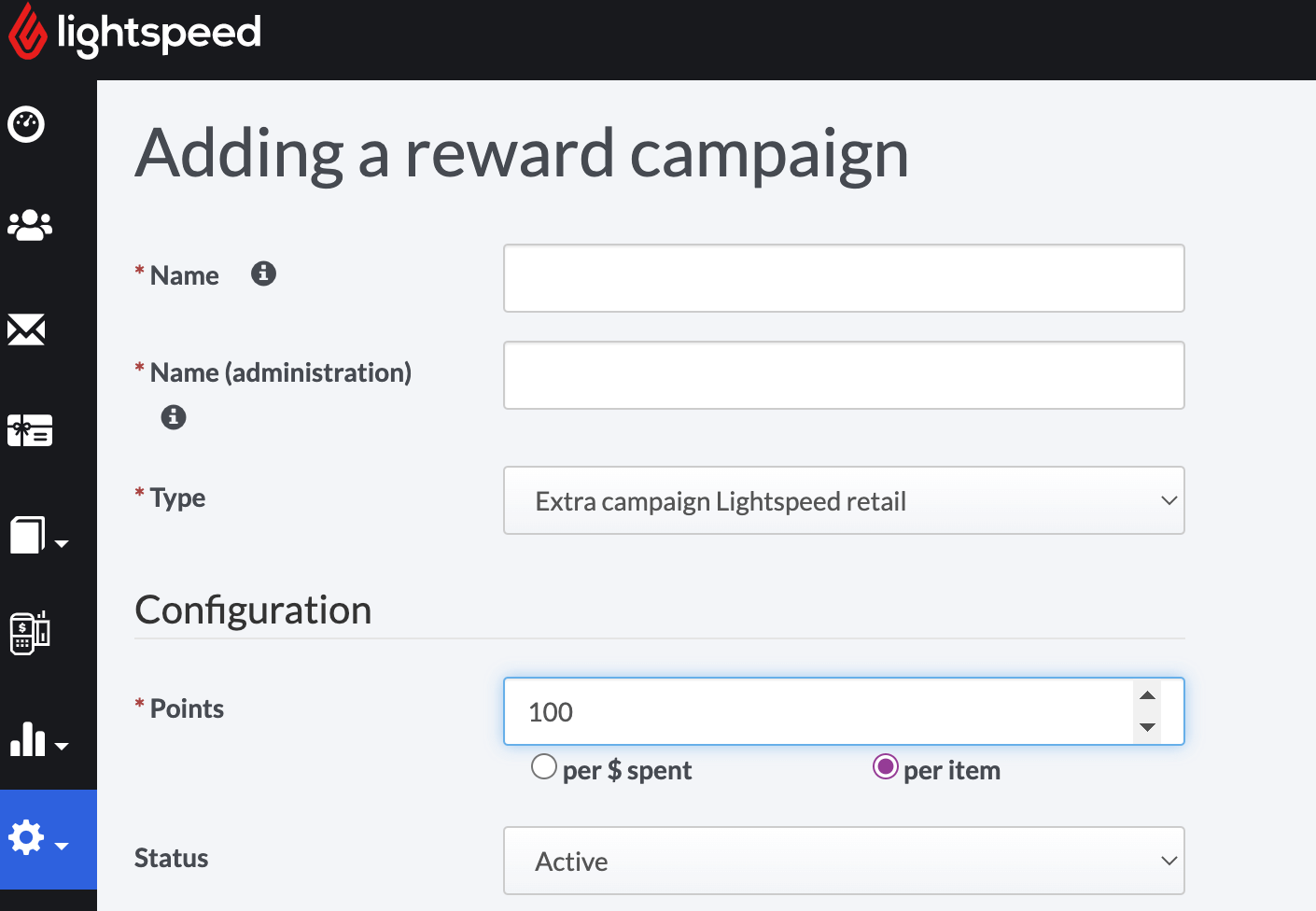Click the rewards gift icon
This screenshot has width=1316, height=911.
(29, 429)
